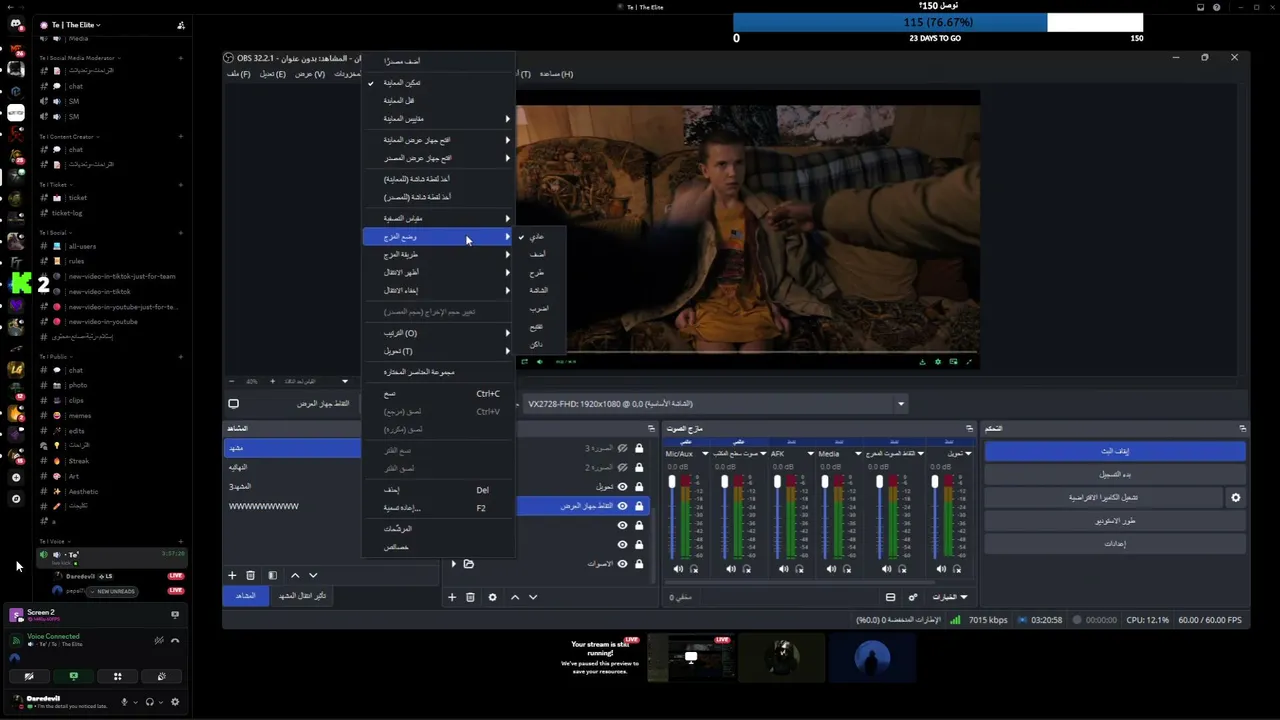1280x720 pixels.
Task: Open the ملف (F) menu
Action: [x=238, y=74]
